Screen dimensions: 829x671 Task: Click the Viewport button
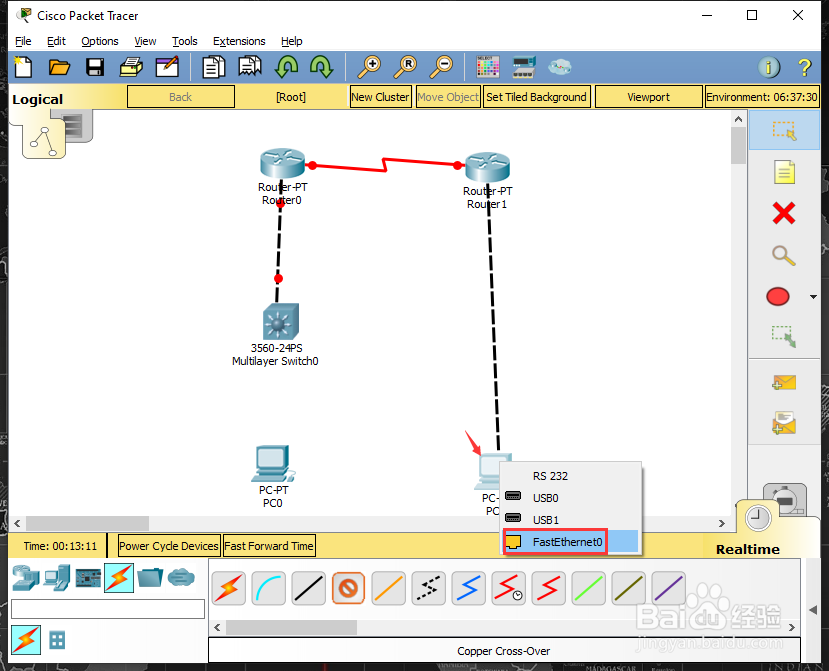tap(648, 97)
